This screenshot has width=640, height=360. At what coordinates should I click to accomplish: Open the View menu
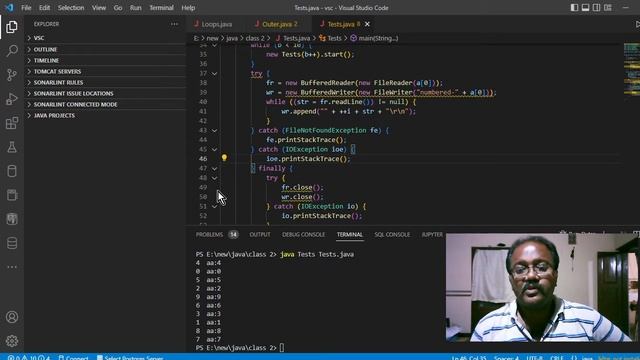[99, 7]
